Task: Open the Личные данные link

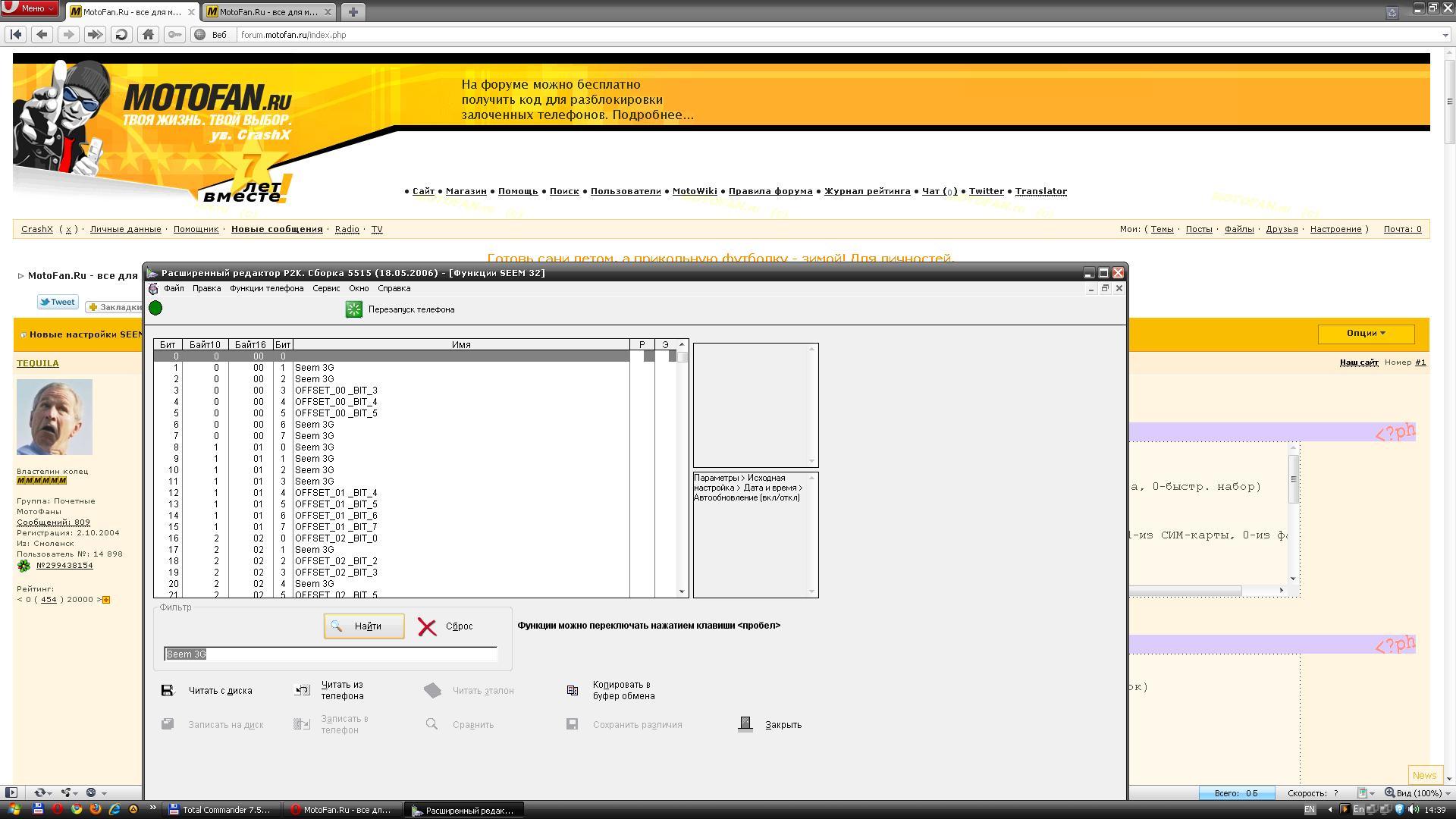Action: click(x=125, y=229)
